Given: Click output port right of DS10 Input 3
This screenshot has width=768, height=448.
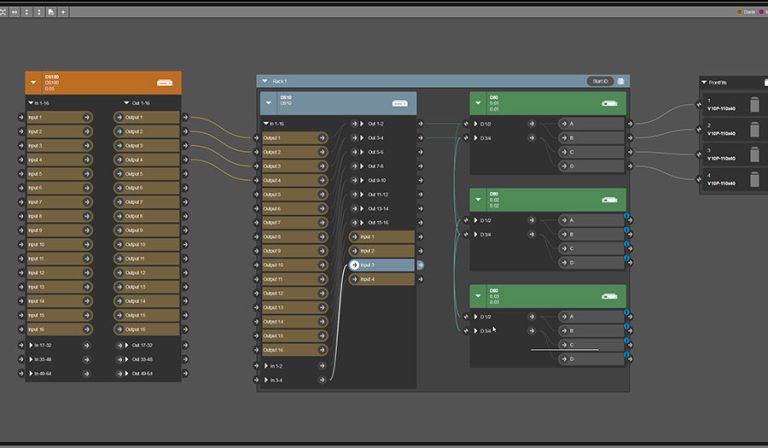Looking at the screenshot, I should point(420,265).
